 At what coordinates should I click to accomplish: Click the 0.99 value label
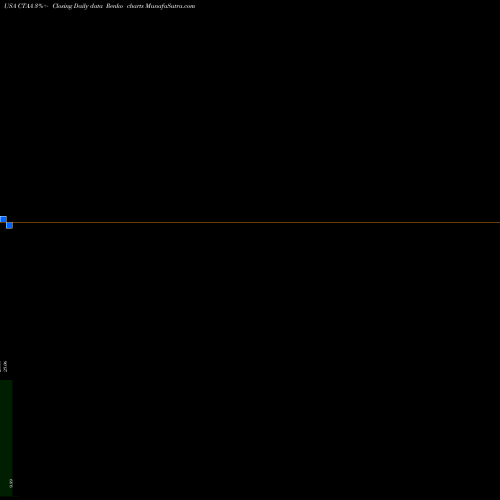coord(11,483)
